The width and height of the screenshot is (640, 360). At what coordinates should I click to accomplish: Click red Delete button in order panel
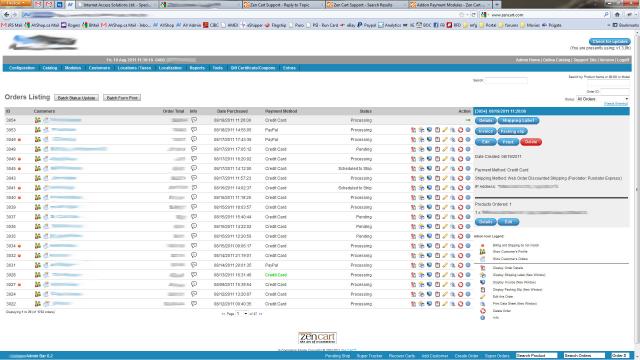[531, 142]
